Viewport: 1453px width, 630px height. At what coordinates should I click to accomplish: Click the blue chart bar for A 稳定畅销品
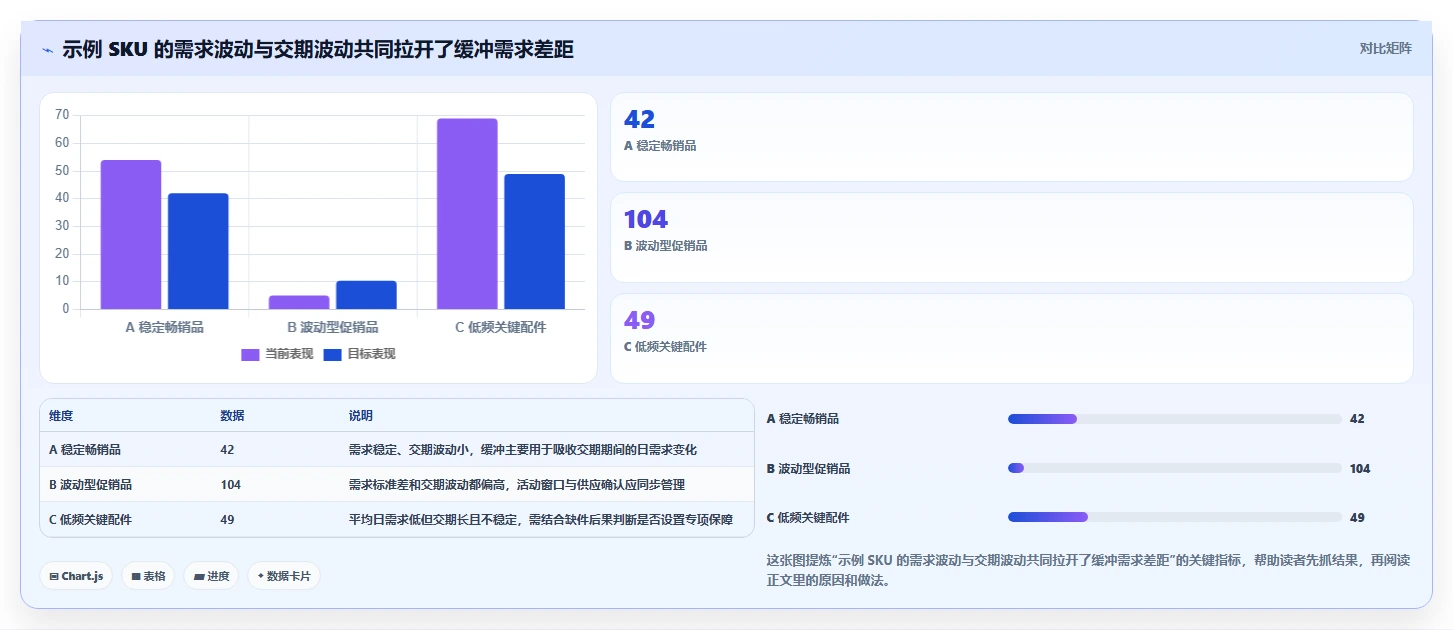coord(198,251)
